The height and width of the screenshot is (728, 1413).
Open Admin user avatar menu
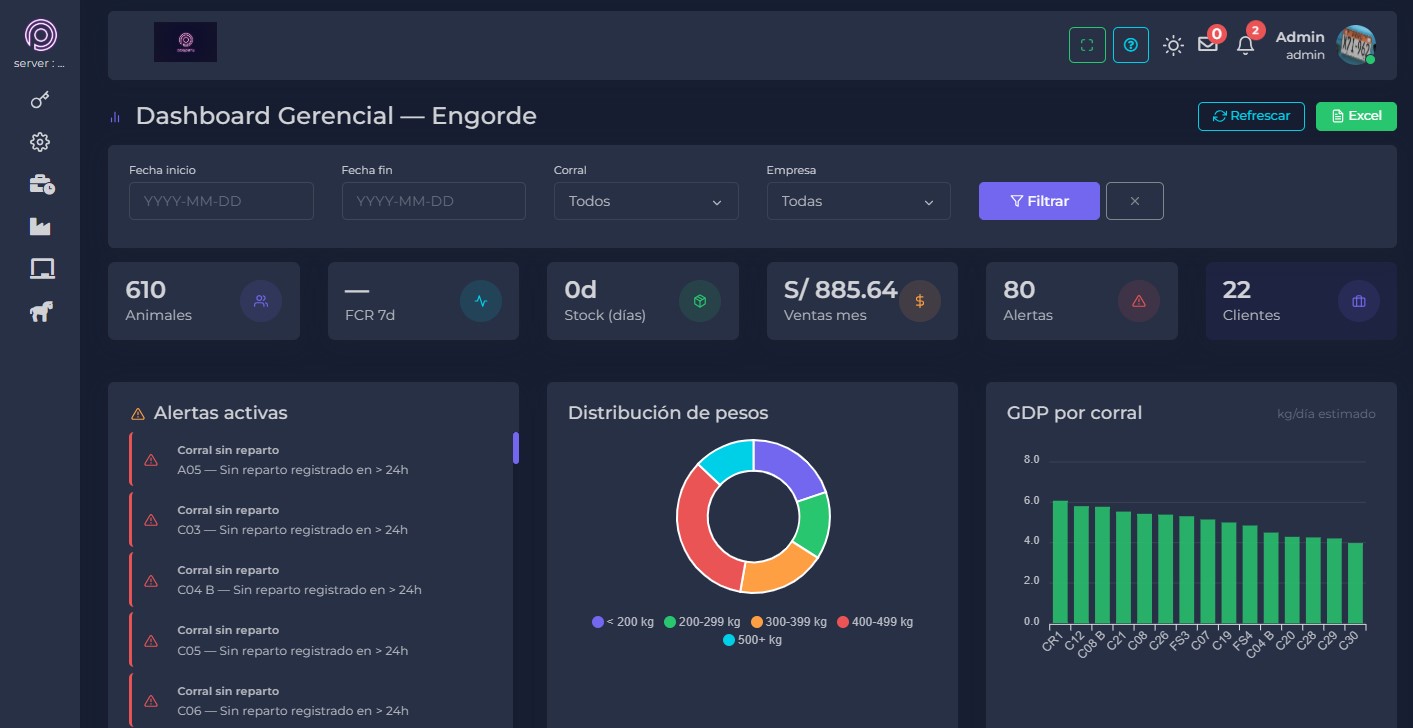coord(1357,45)
